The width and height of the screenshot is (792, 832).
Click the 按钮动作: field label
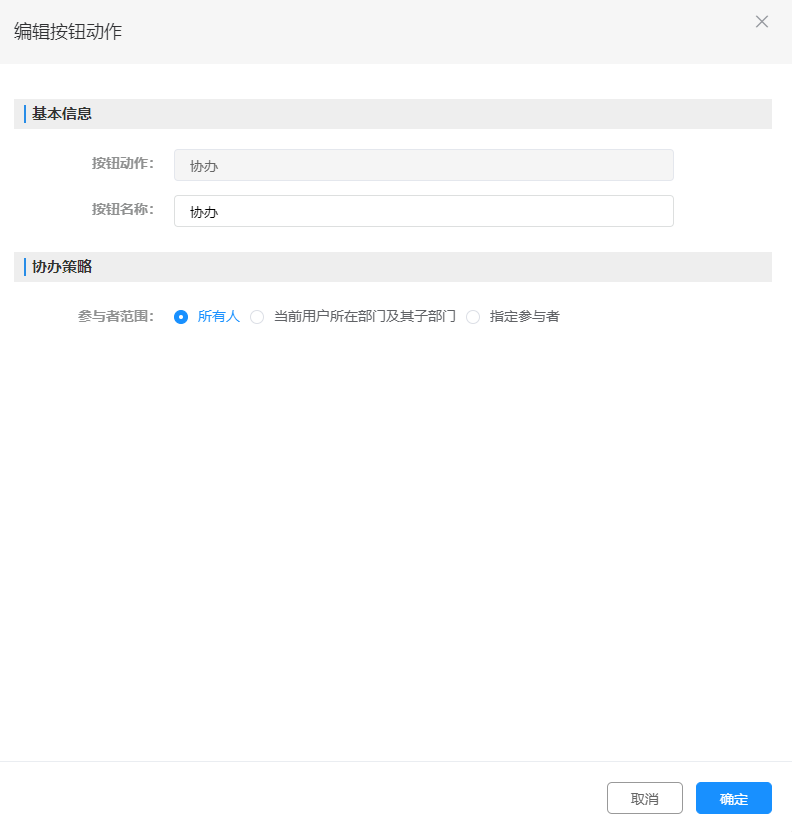[123, 163]
